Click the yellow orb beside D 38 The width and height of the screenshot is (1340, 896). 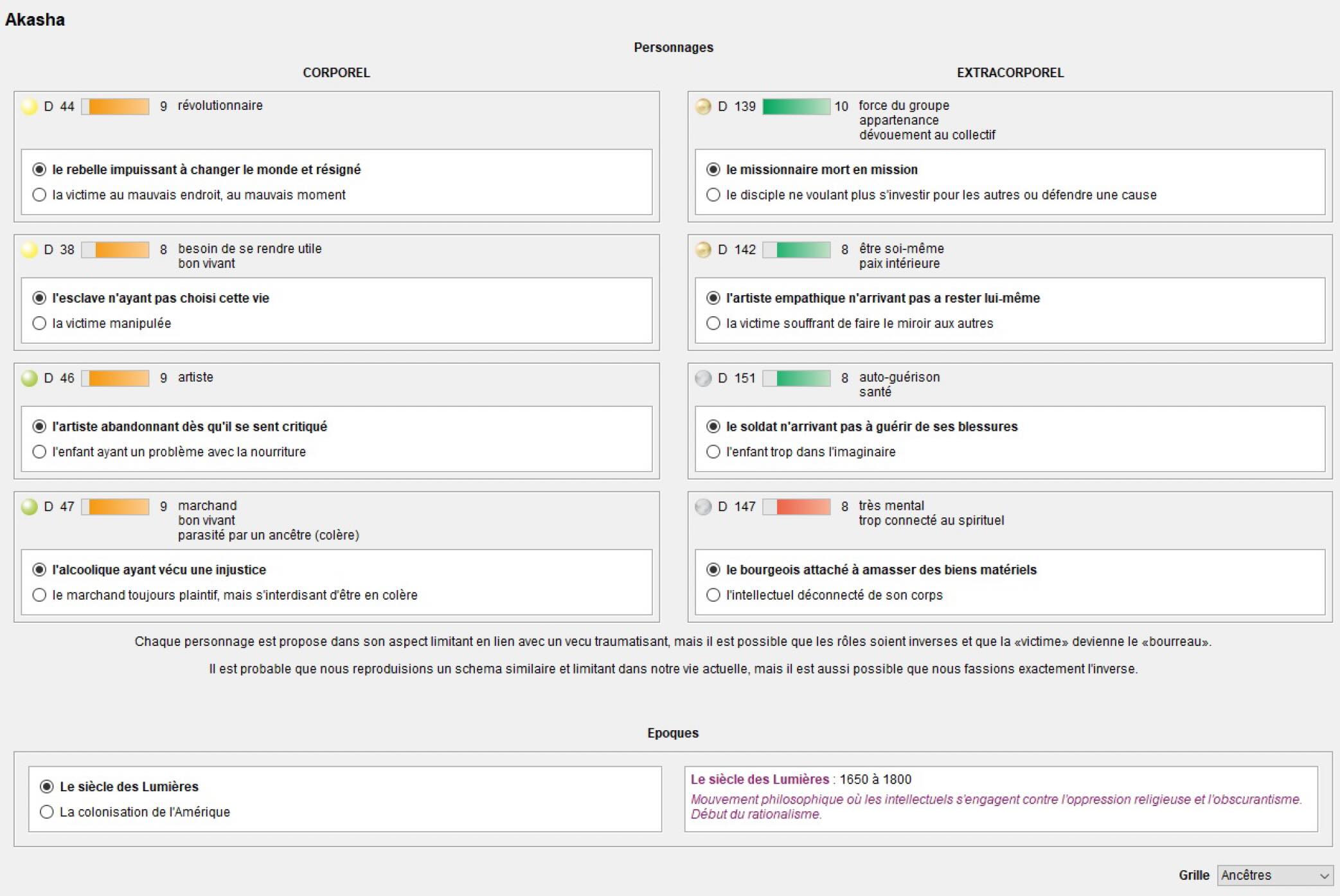coord(29,250)
